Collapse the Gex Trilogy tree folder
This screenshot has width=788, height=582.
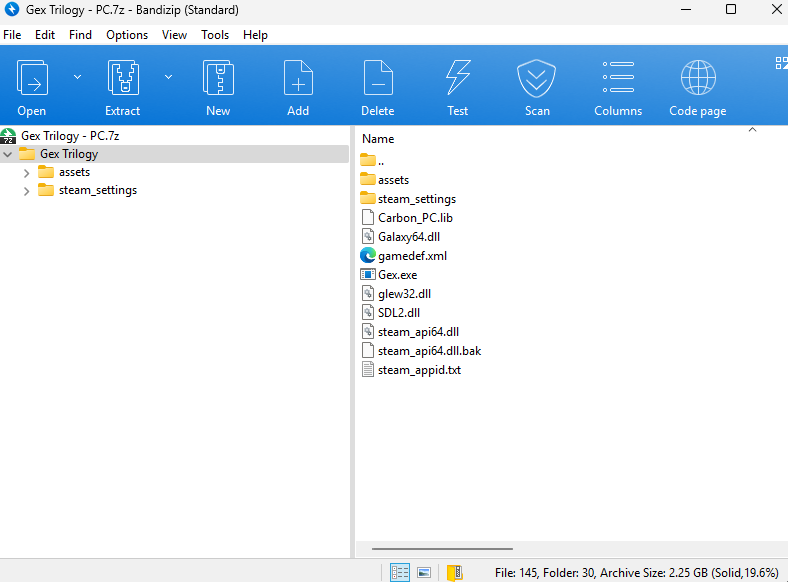point(8,154)
